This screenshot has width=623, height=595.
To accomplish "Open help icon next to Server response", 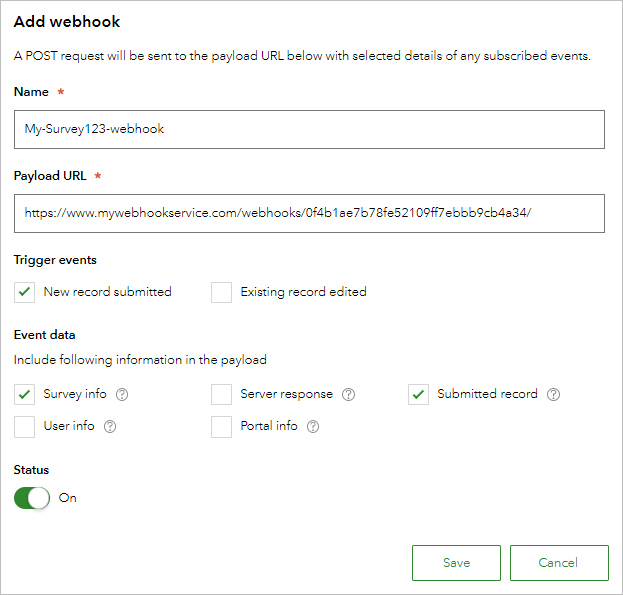I will coord(348,394).
